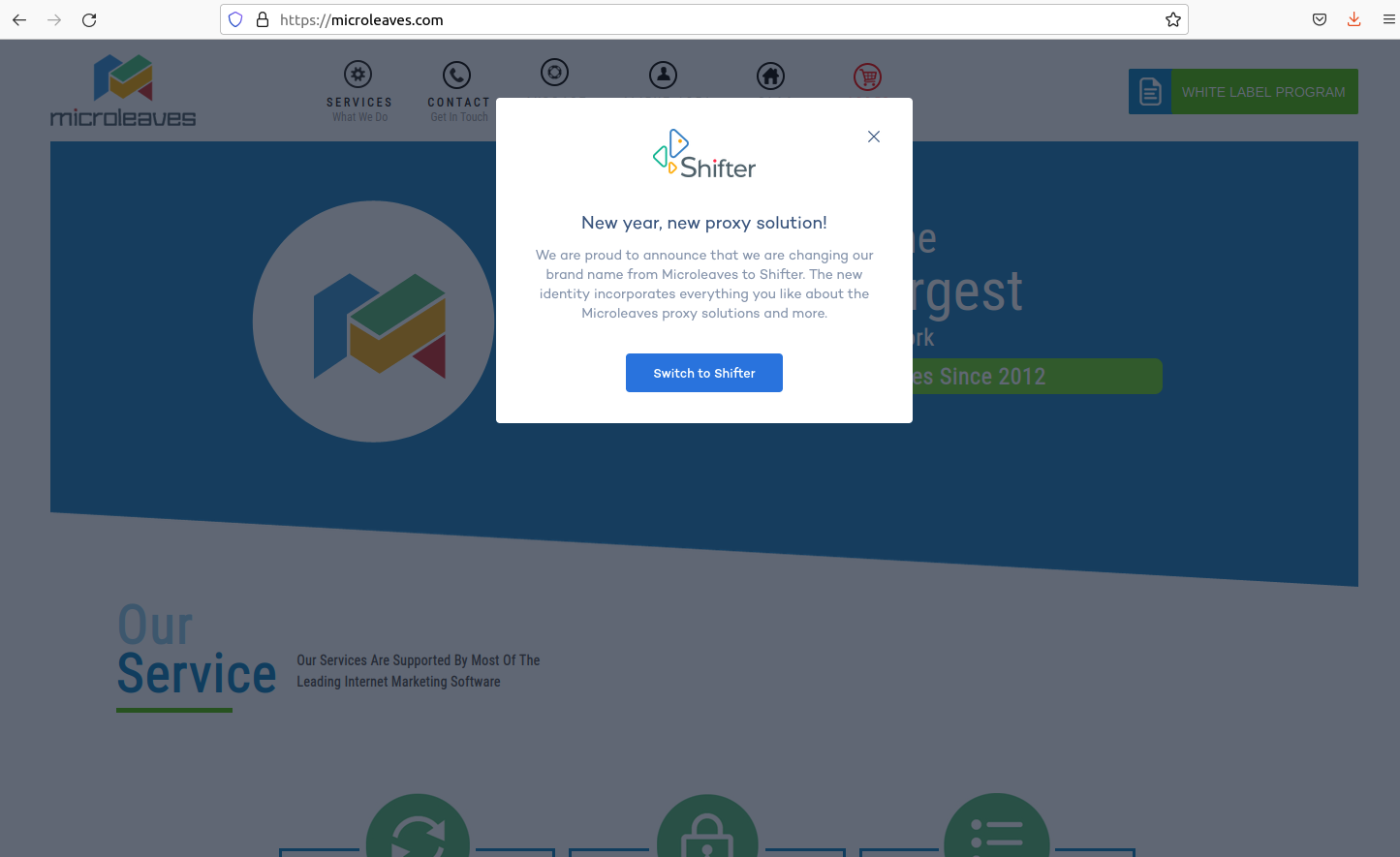Open the White Label Program button
Viewport: 1400px width, 857px height.
(1243, 92)
